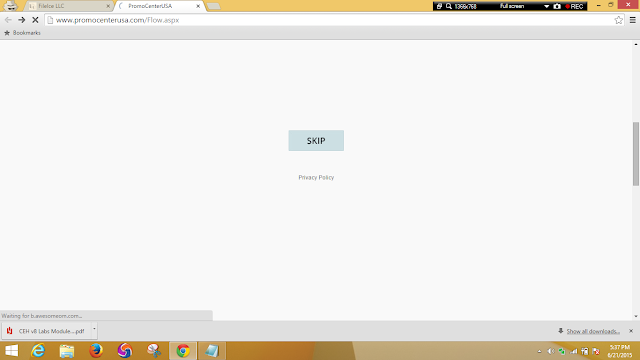Open the Chrome hamburger menu

click(633, 20)
